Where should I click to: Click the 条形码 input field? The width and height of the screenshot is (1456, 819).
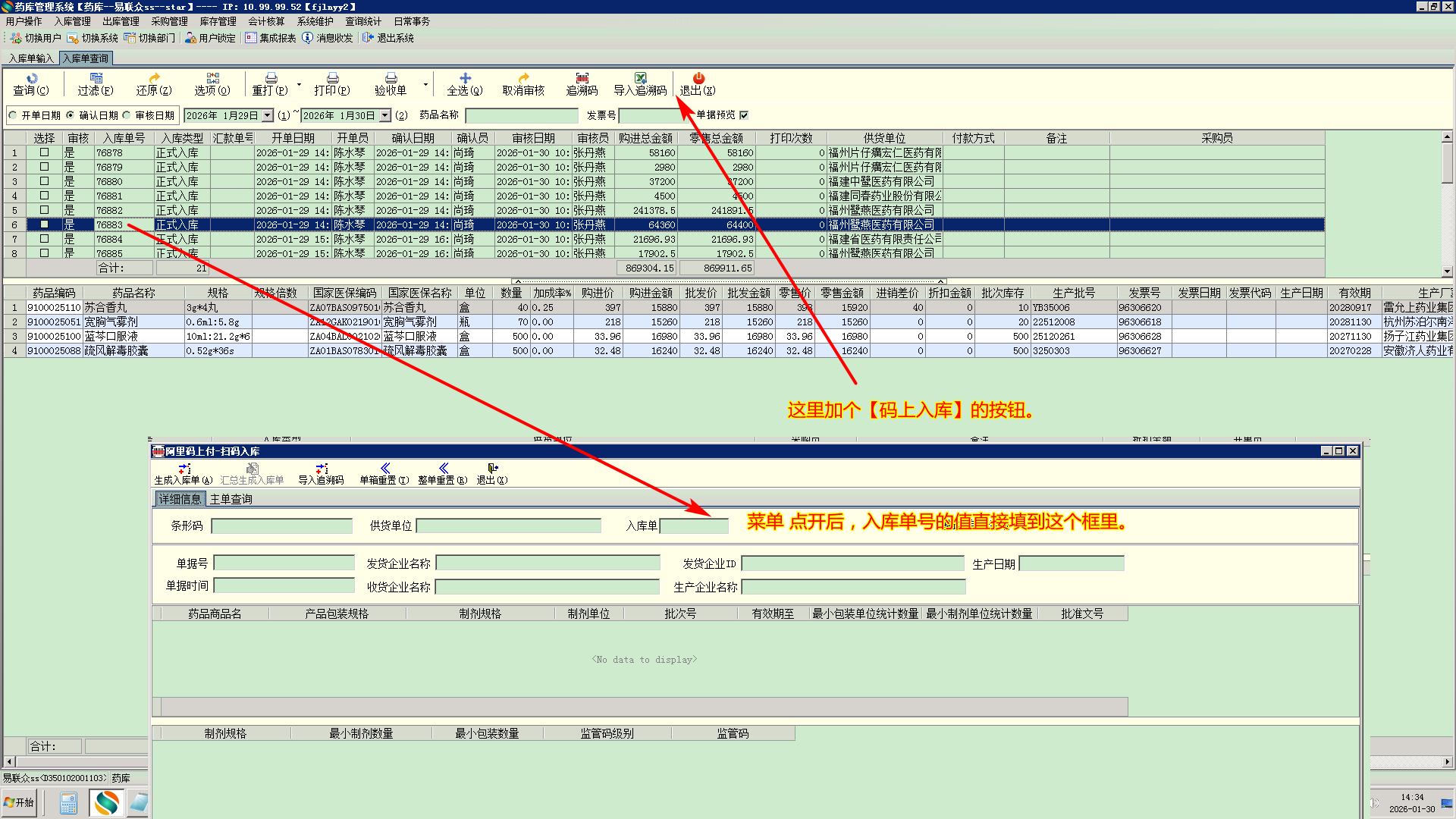(281, 526)
